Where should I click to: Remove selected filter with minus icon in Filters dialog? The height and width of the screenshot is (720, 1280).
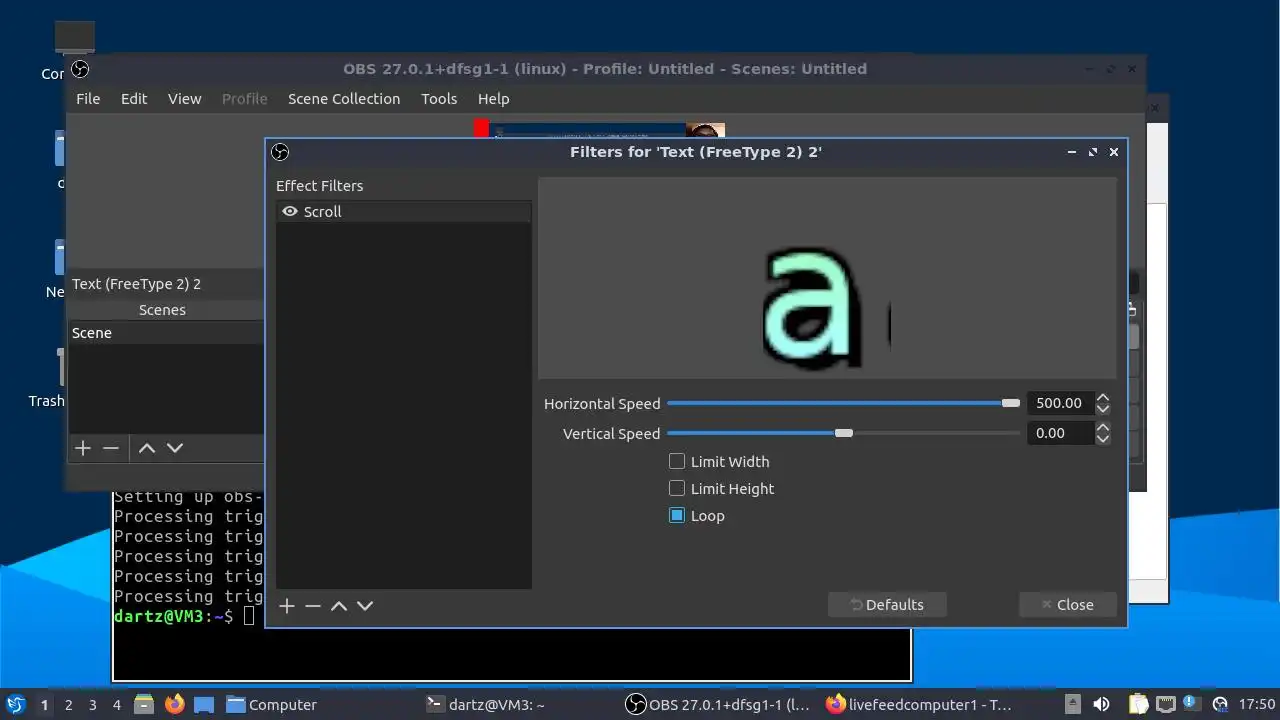coord(313,606)
